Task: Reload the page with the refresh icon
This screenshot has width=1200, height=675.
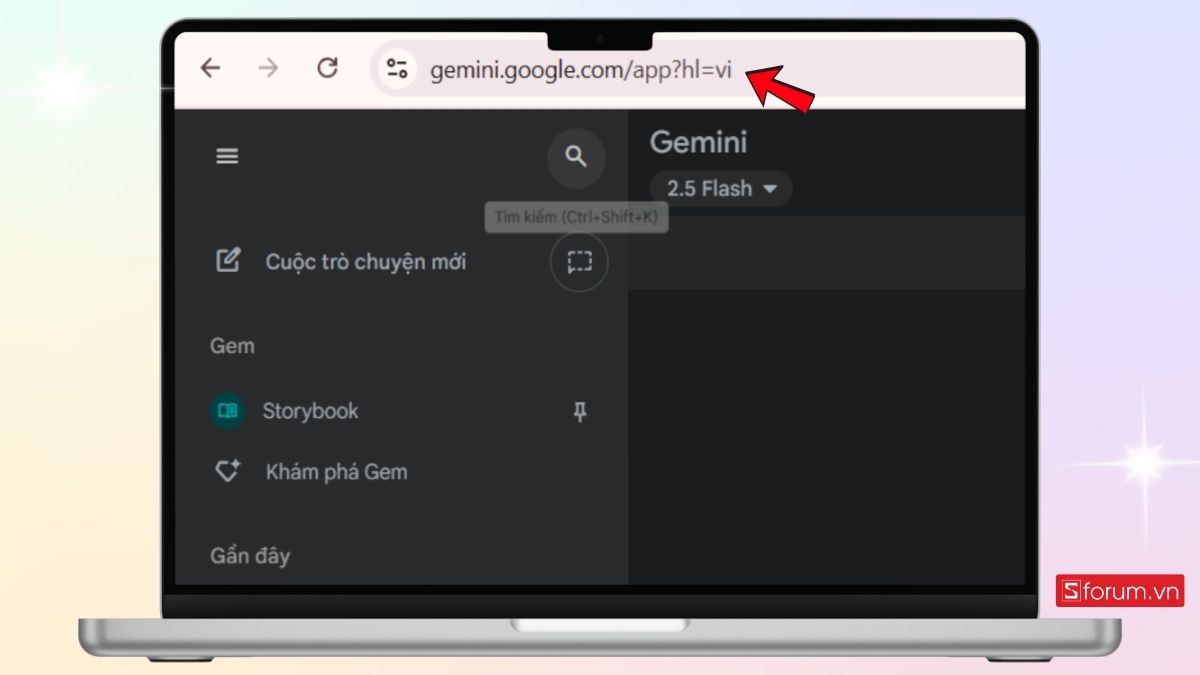Action: (327, 68)
